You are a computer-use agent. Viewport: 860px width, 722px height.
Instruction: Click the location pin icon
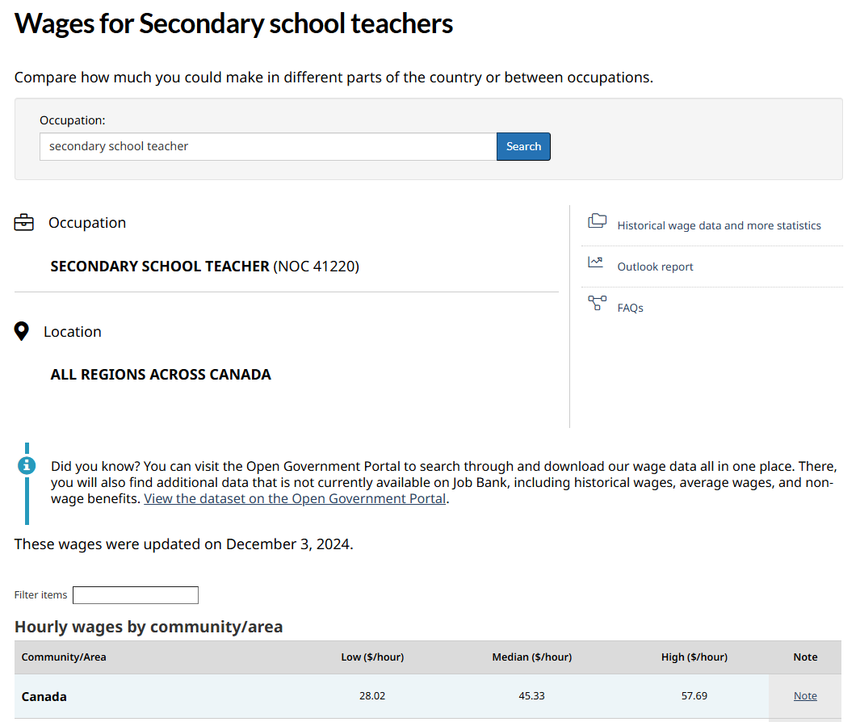pyautogui.click(x=22, y=331)
